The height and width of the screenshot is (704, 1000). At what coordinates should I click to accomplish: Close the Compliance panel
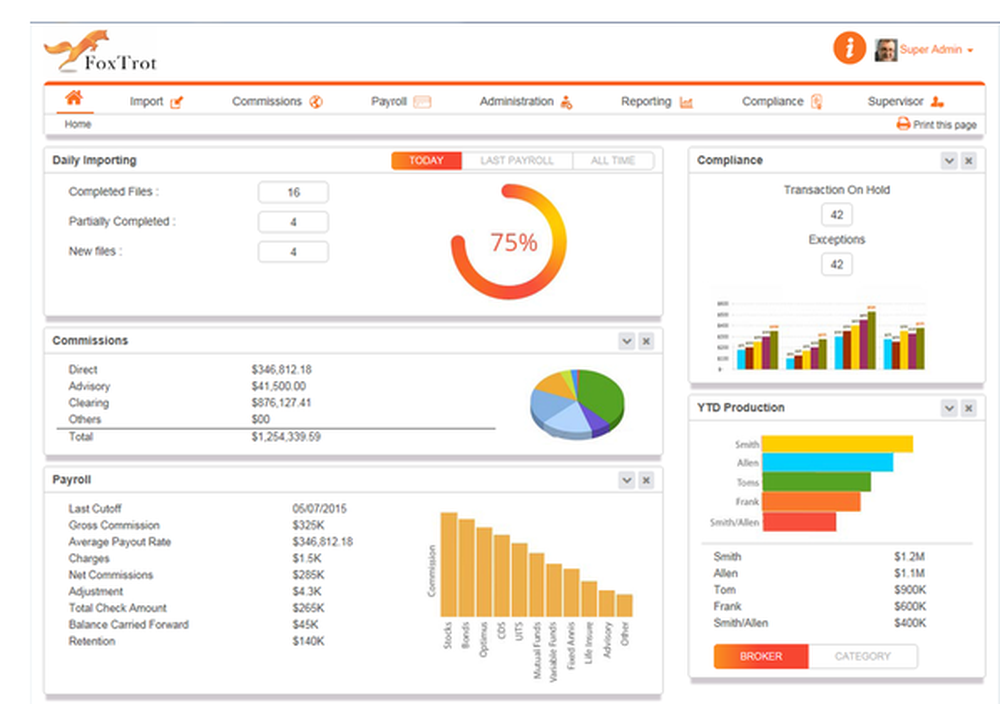[968, 161]
